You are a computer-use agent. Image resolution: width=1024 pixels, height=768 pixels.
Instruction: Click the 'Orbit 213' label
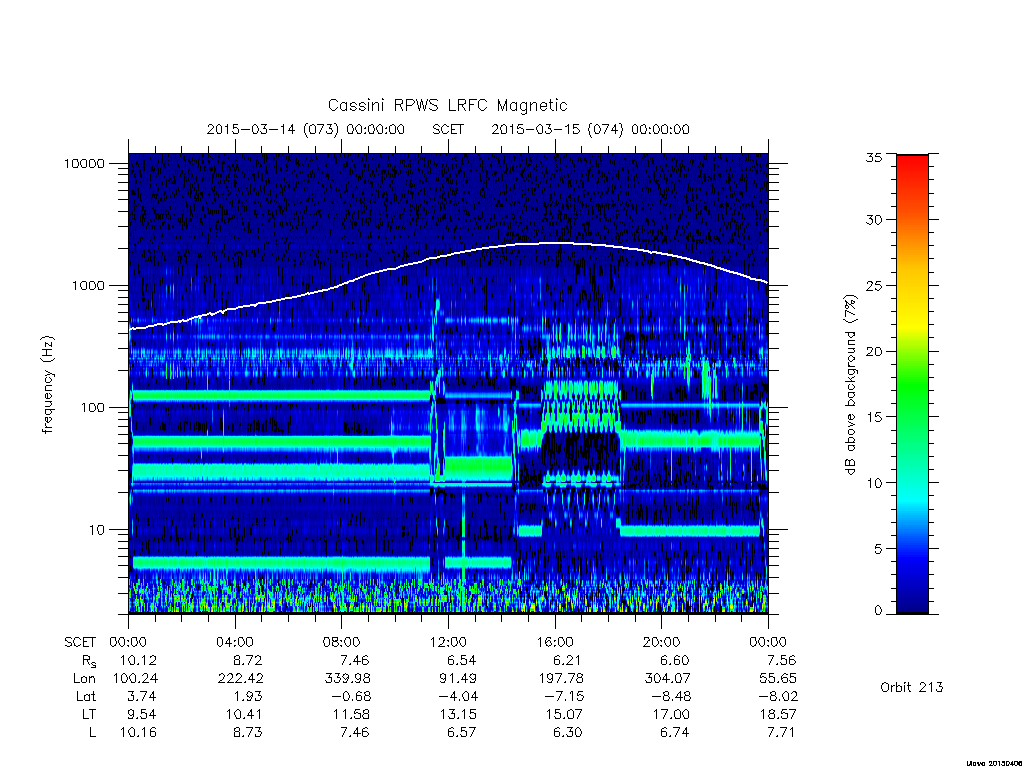(x=912, y=688)
